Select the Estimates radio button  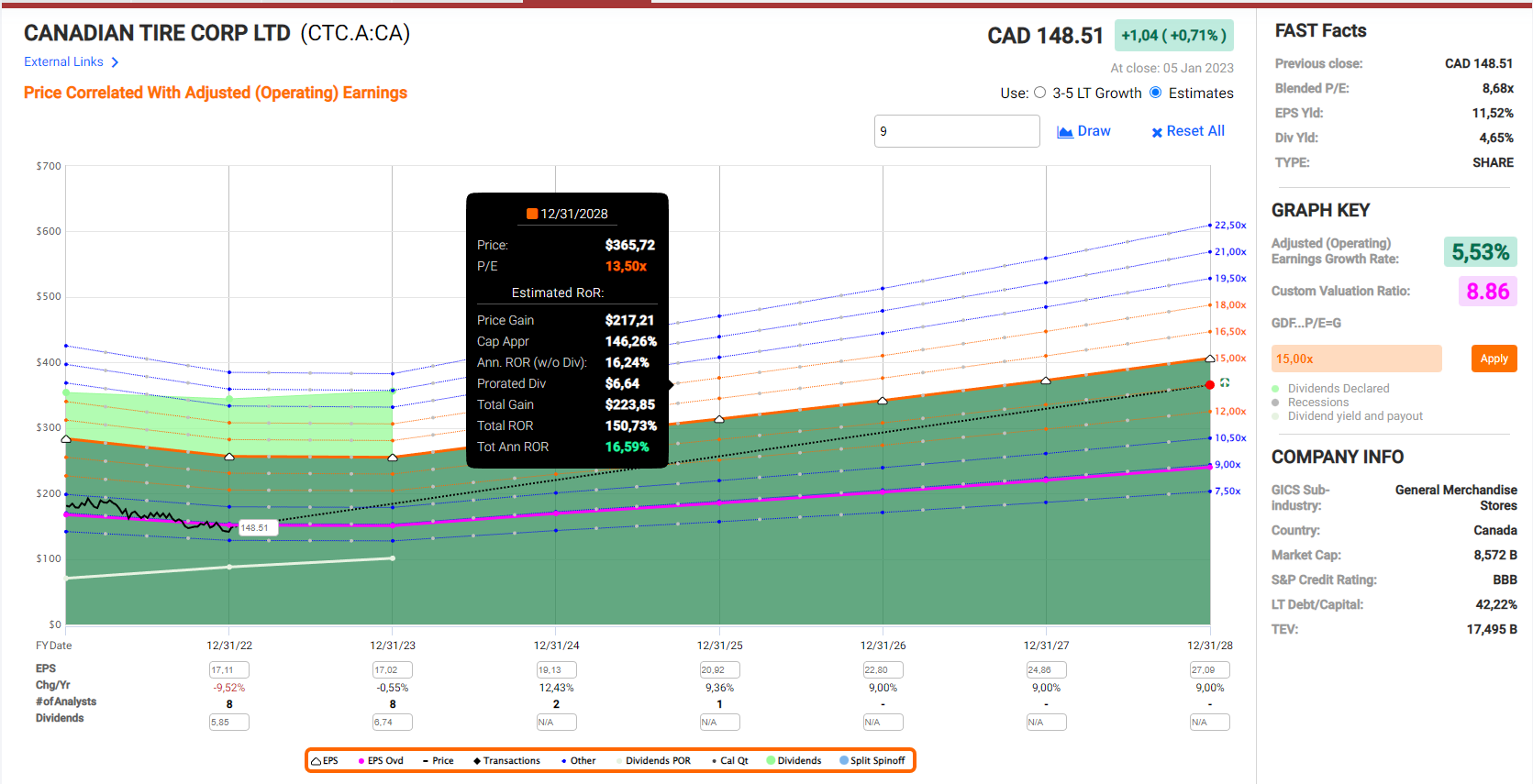[1156, 93]
